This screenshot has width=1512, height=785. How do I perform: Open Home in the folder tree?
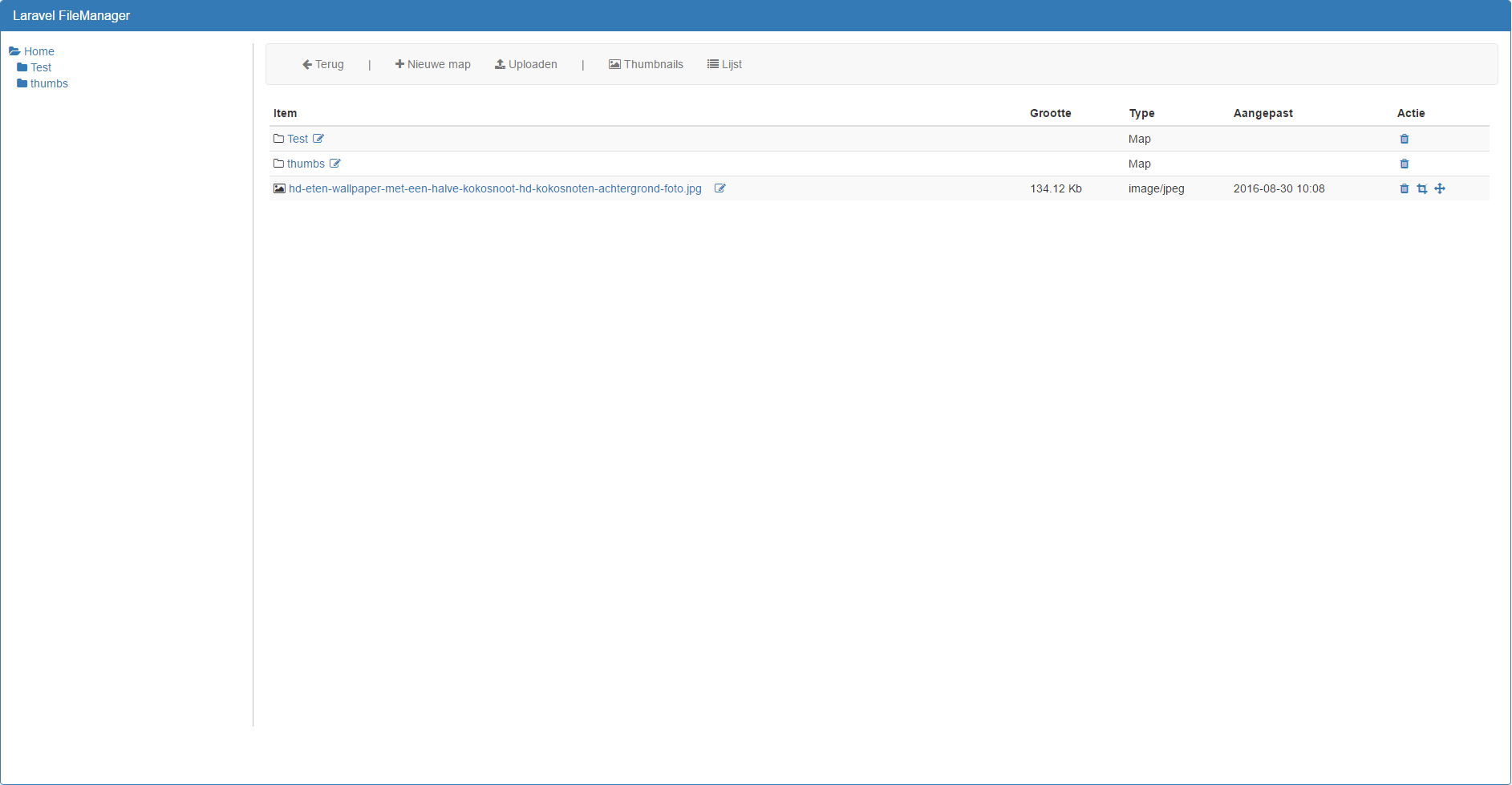pos(39,51)
